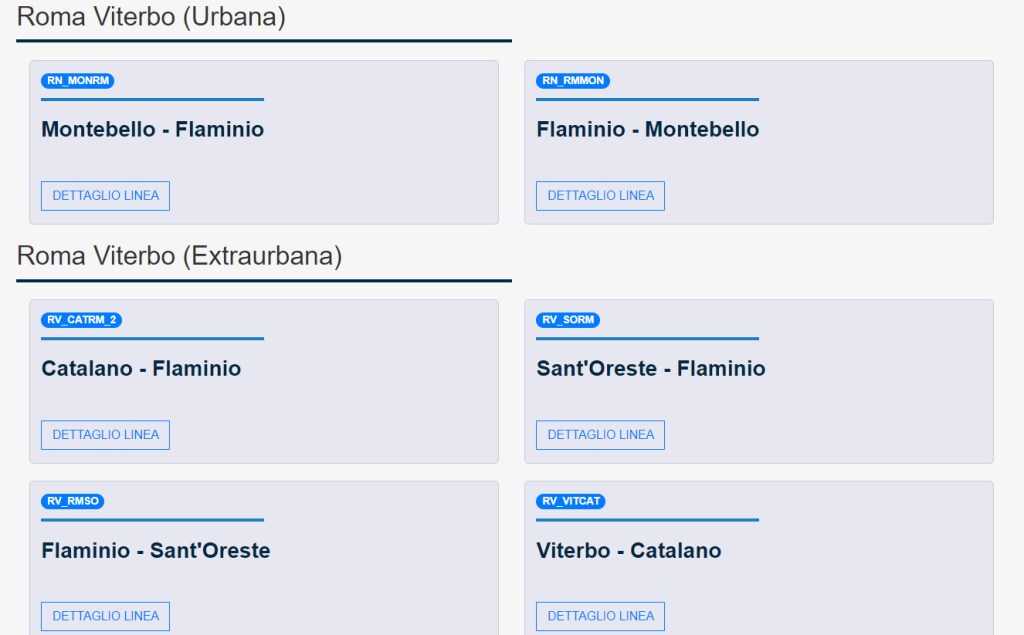Viewport: 1024px width, 635px height.
Task: Open DETTAGLIO LINEA for Catalano - Flaminio
Action: click(105, 435)
